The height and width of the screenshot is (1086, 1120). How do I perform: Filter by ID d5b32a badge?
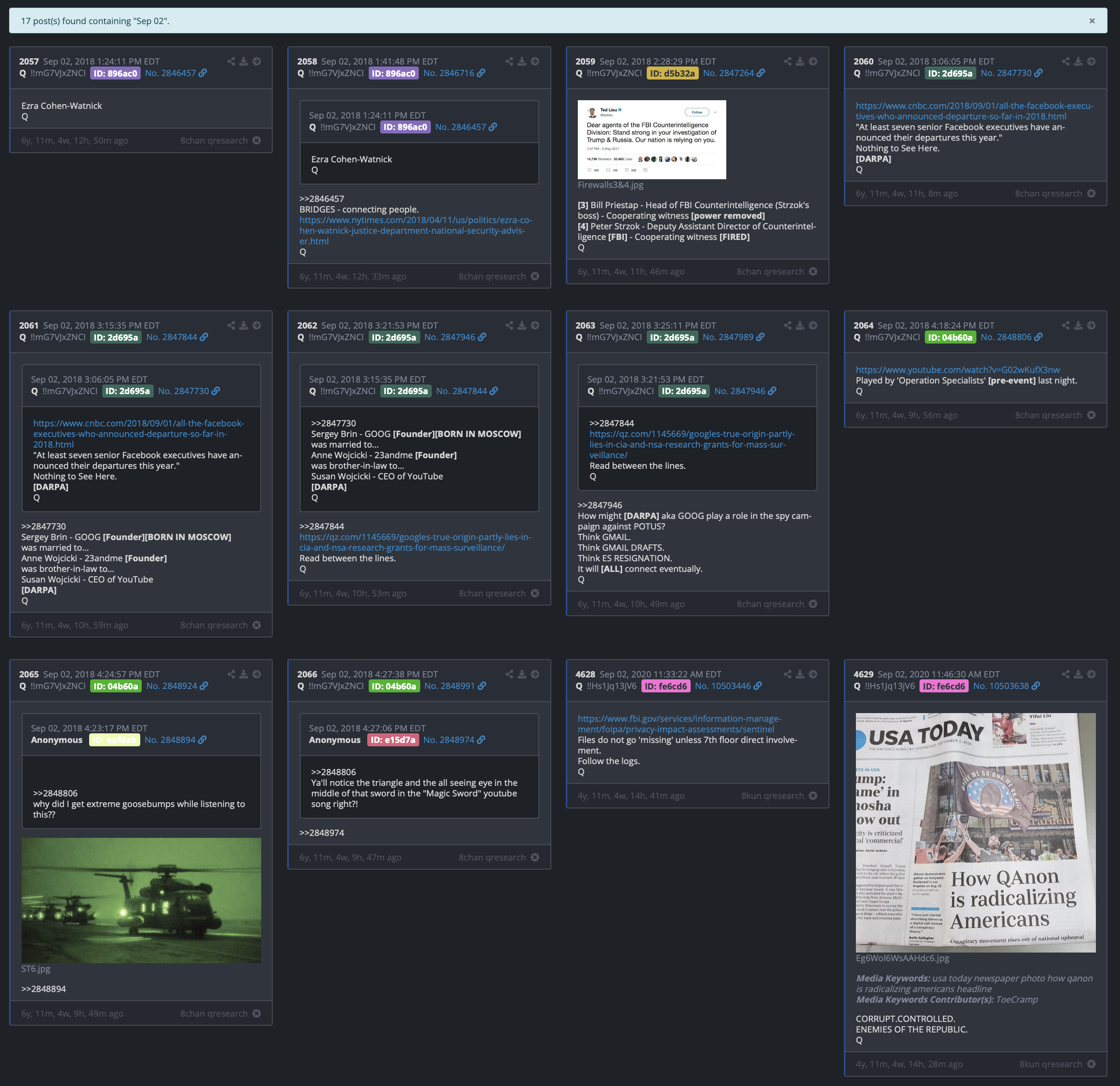pyautogui.click(x=673, y=73)
